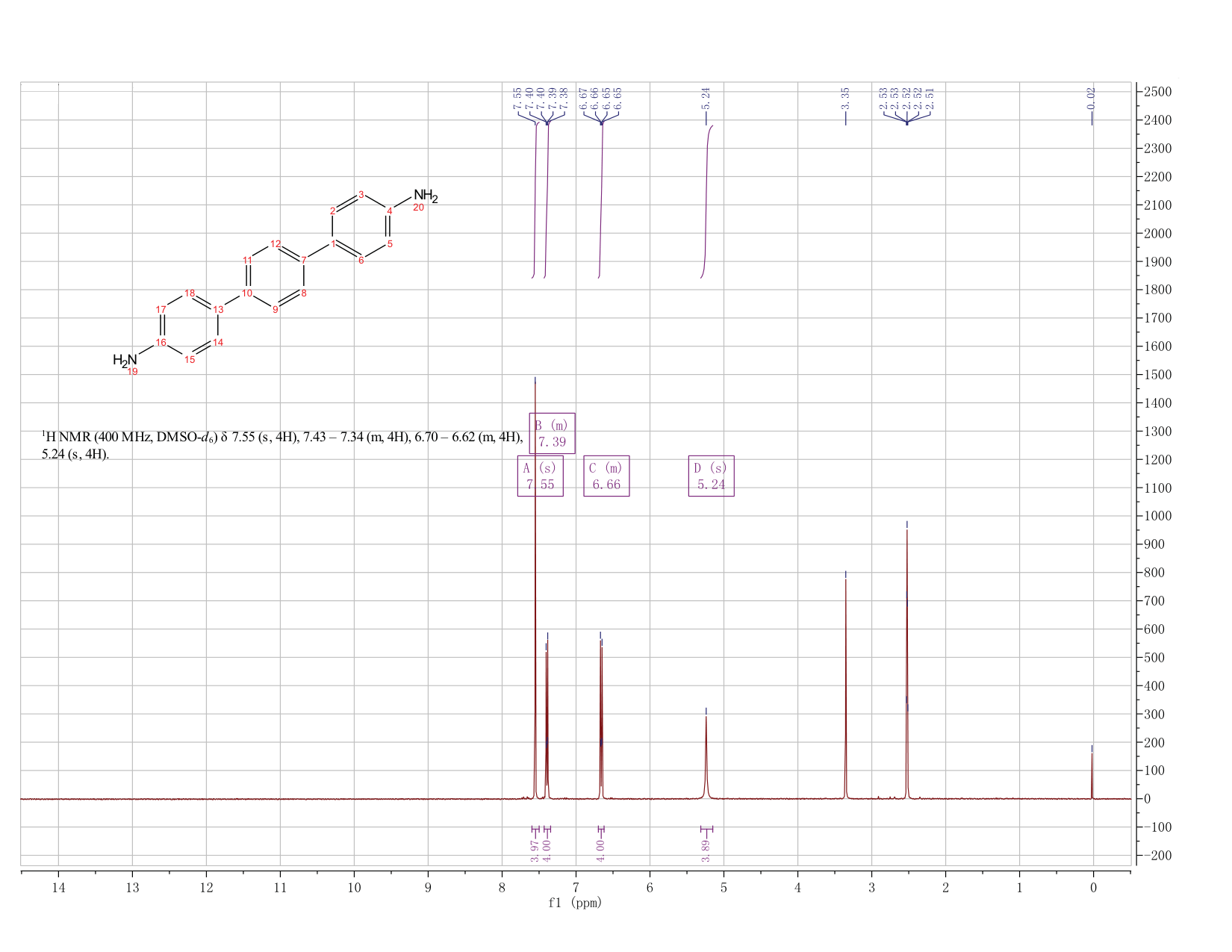The height and width of the screenshot is (952, 1232).
Task: Click the y-axis tick label -200
Action: click(x=1157, y=856)
